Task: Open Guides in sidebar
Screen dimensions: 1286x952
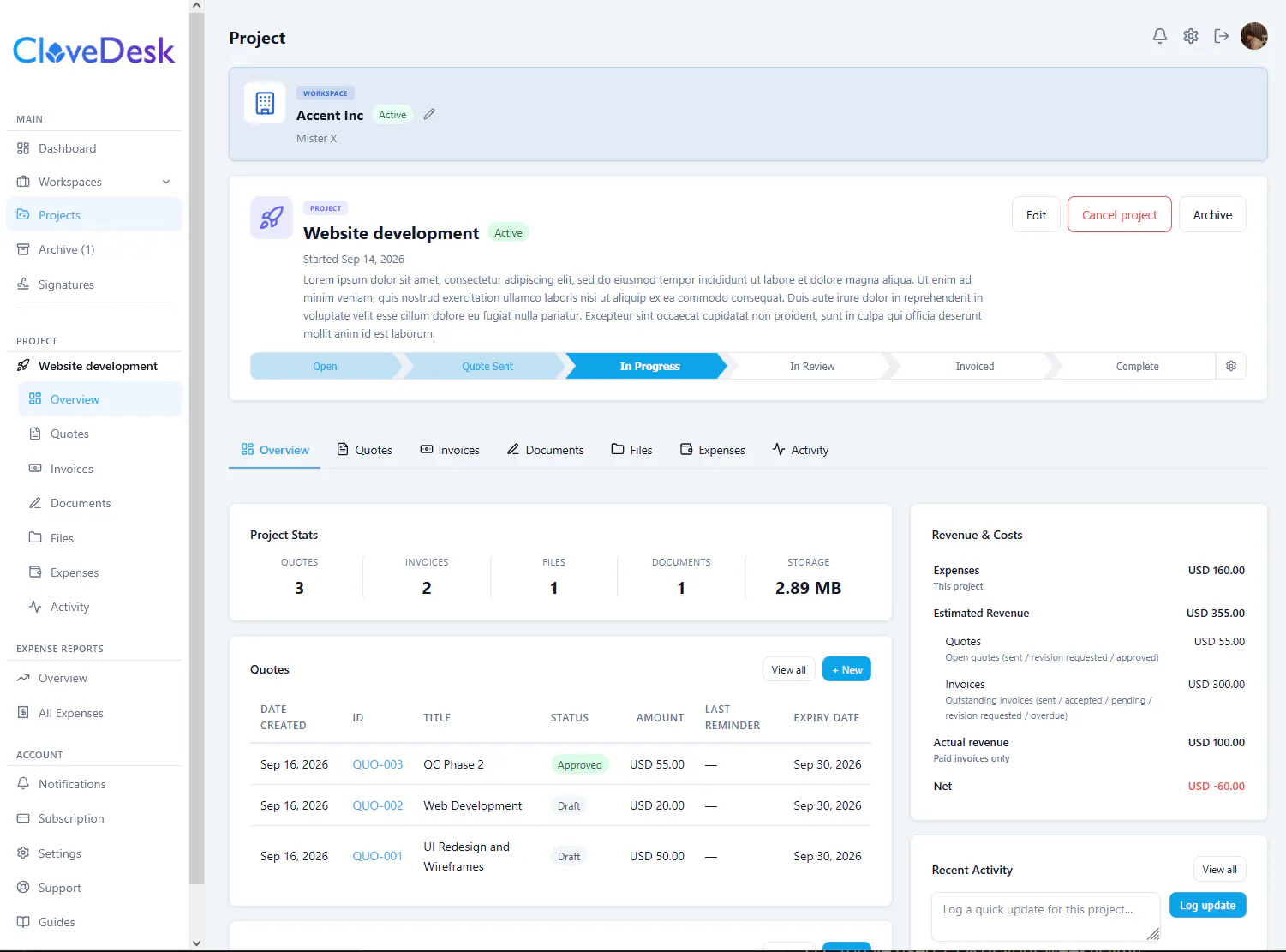Action: [94, 922]
